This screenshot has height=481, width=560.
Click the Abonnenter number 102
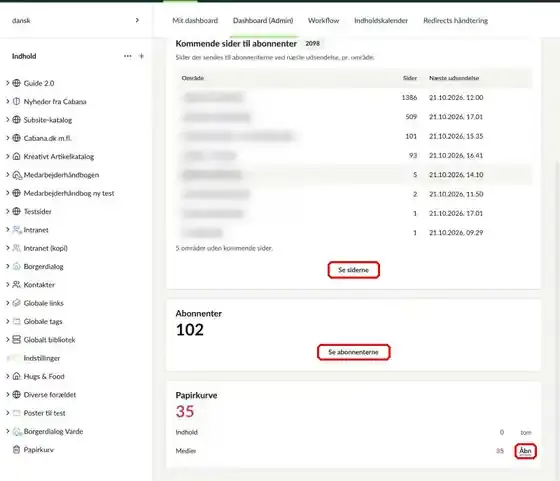(x=190, y=330)
